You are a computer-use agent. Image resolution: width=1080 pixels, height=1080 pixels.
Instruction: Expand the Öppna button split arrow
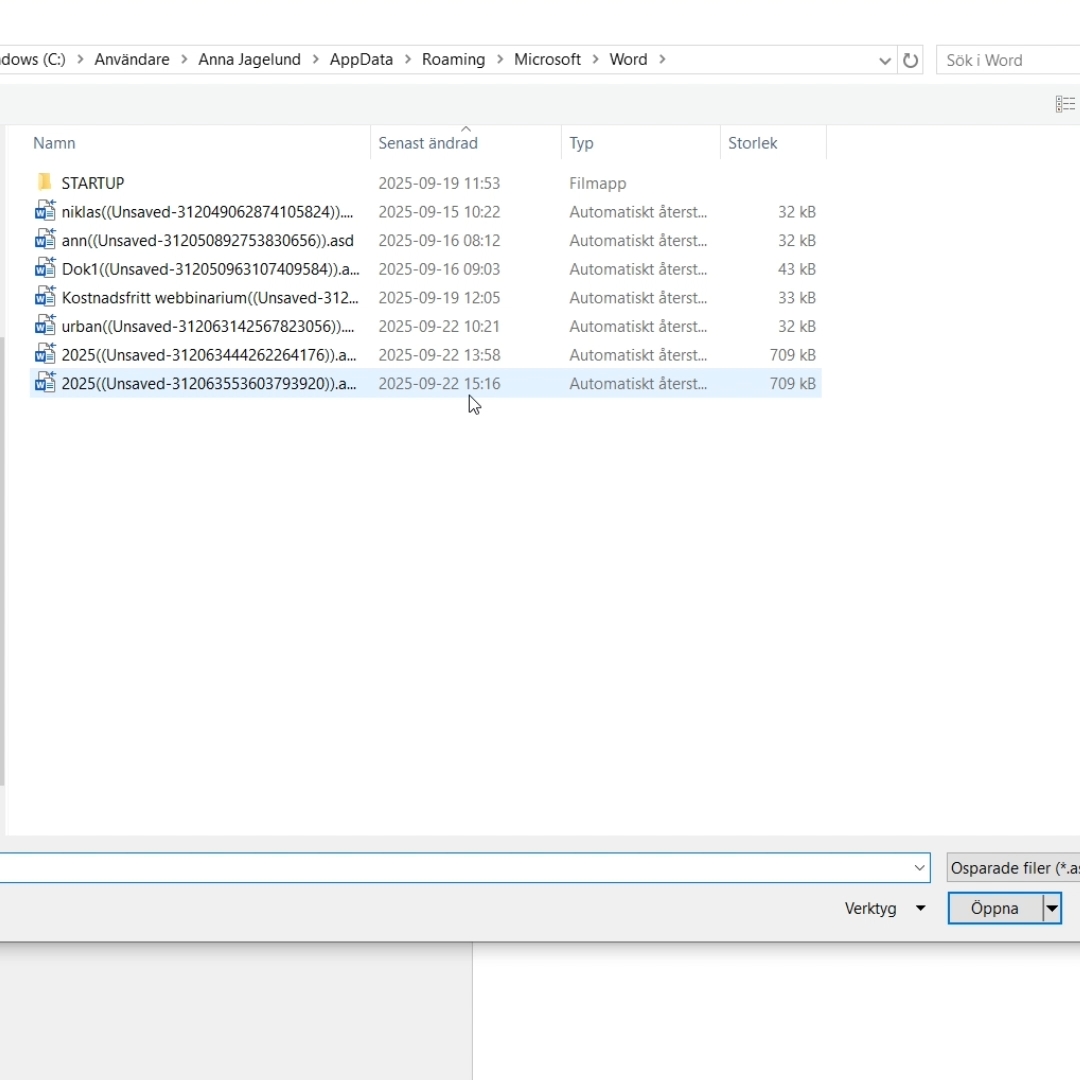[x=1051, y=909]
